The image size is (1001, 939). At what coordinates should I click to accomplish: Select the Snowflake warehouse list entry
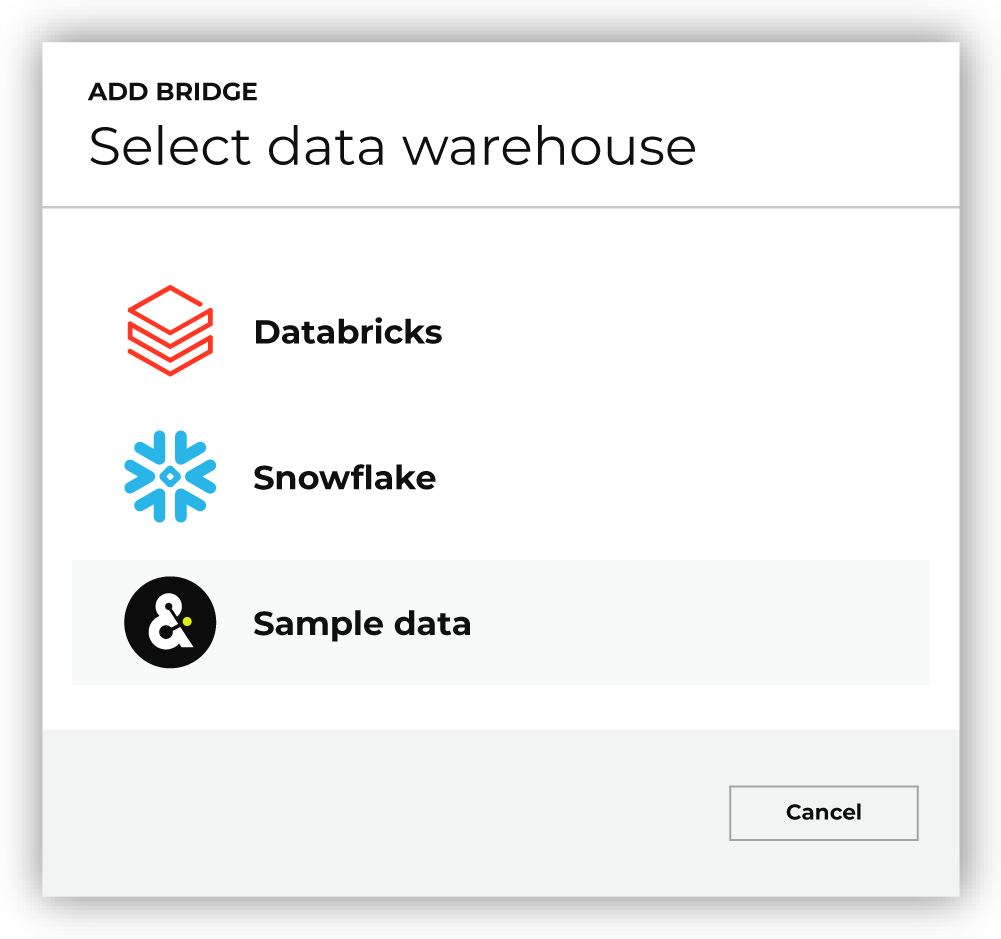tap(400, 477)
